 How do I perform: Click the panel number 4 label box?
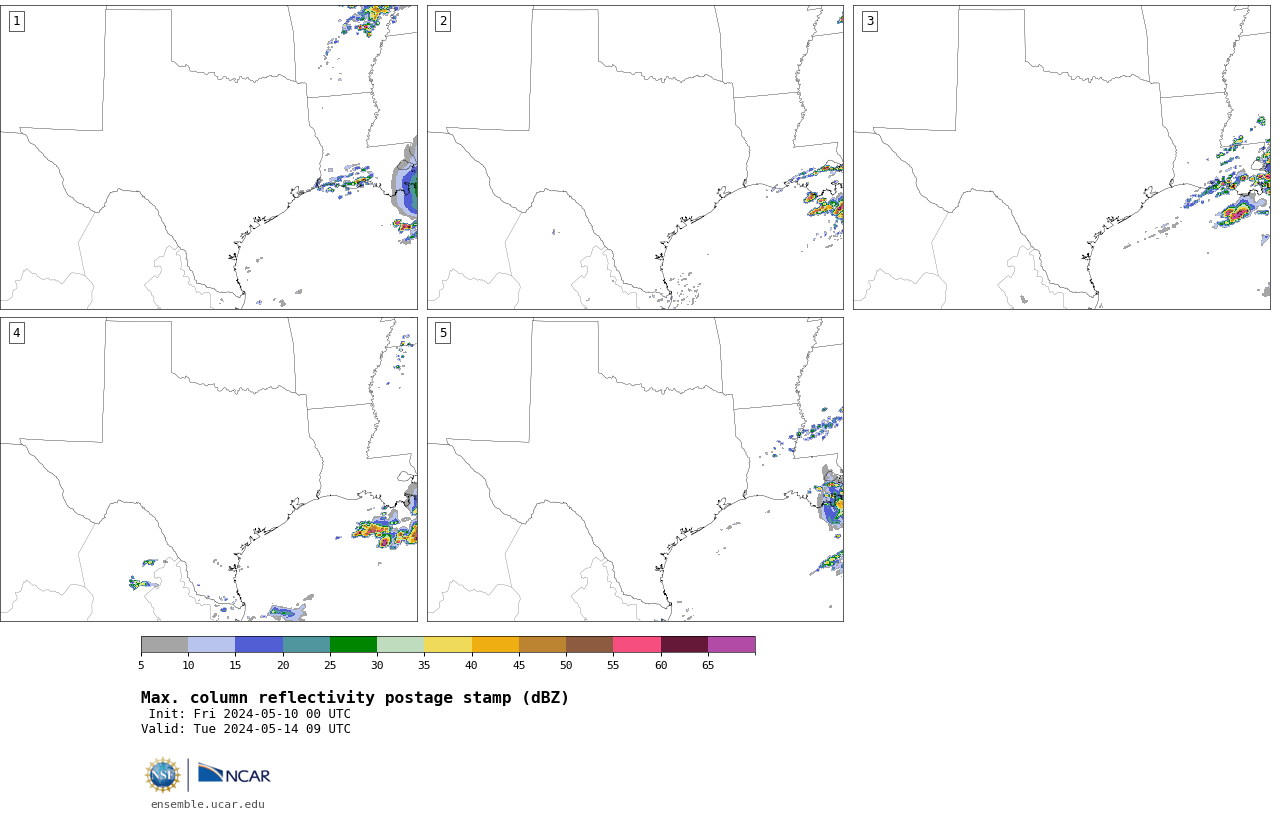click(17, 333)
